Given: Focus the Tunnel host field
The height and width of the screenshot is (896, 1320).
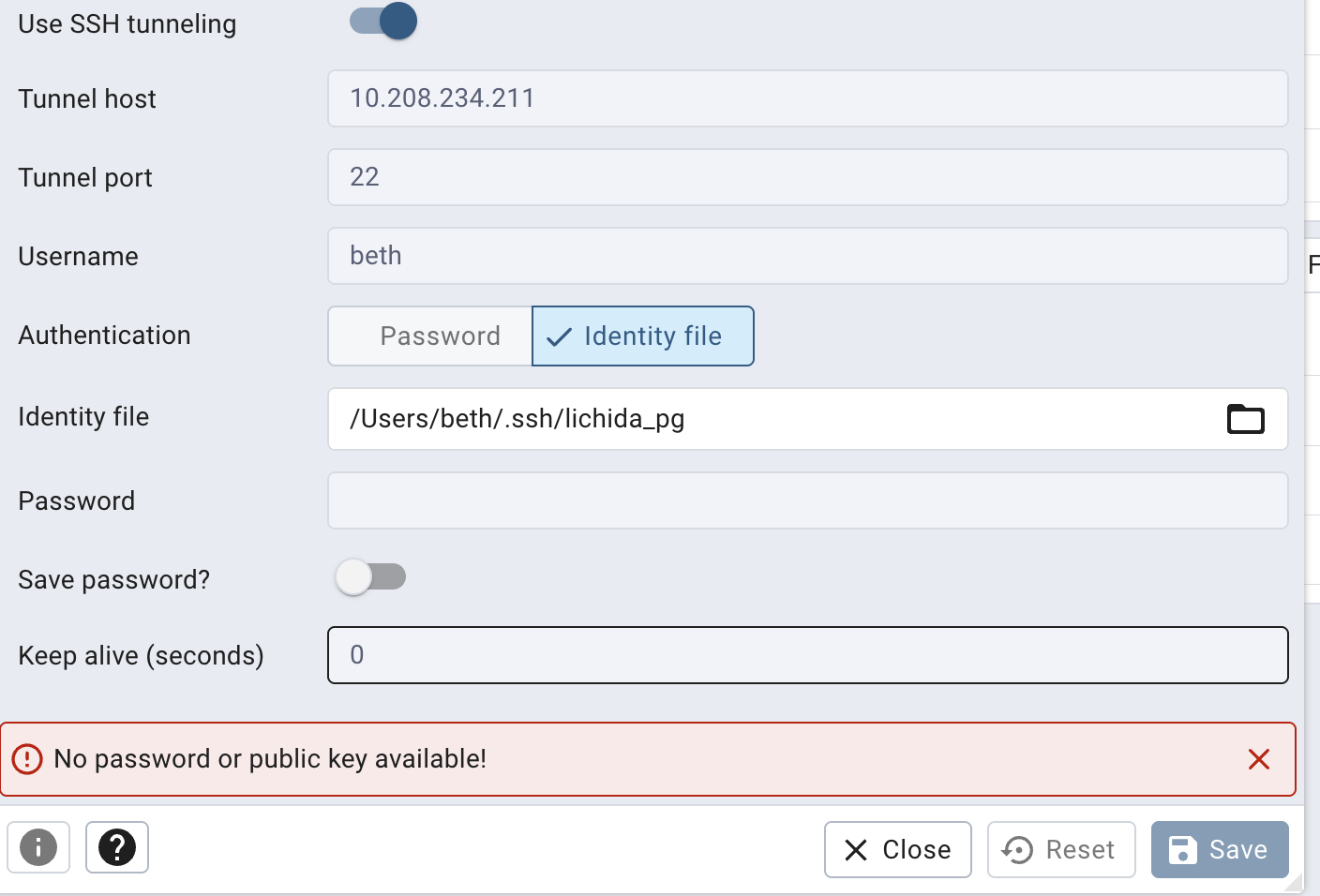Looking at the screenshot, I should click(x=808, y=98).
